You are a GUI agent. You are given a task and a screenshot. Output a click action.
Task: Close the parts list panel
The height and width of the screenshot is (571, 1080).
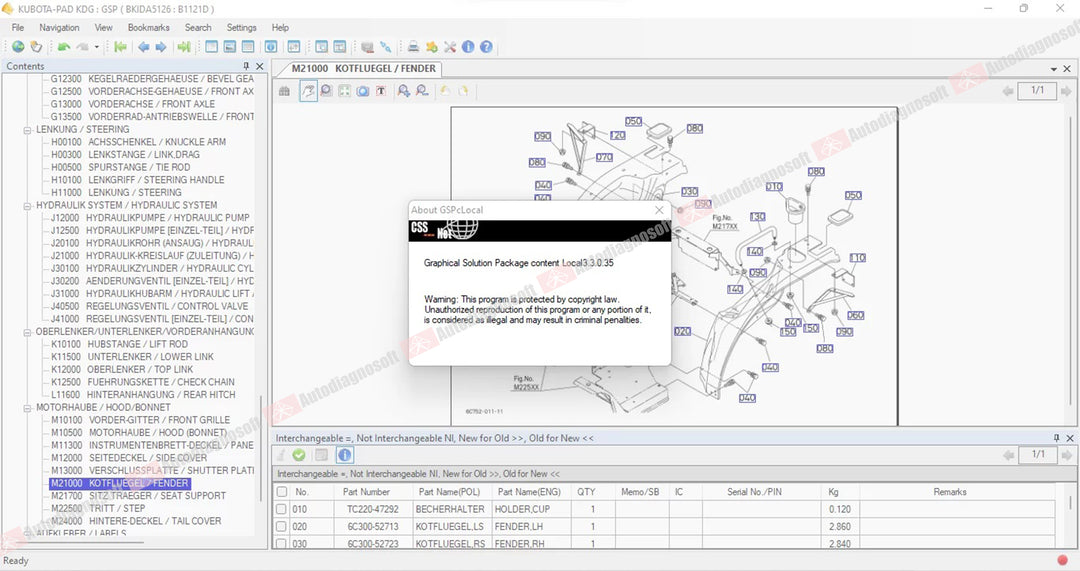tap(1070, 438)
